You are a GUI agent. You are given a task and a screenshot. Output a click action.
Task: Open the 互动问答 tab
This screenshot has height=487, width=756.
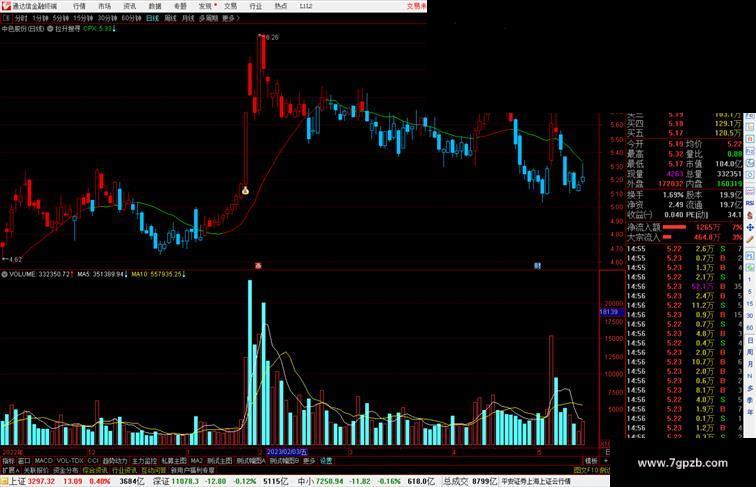point(154,470)
